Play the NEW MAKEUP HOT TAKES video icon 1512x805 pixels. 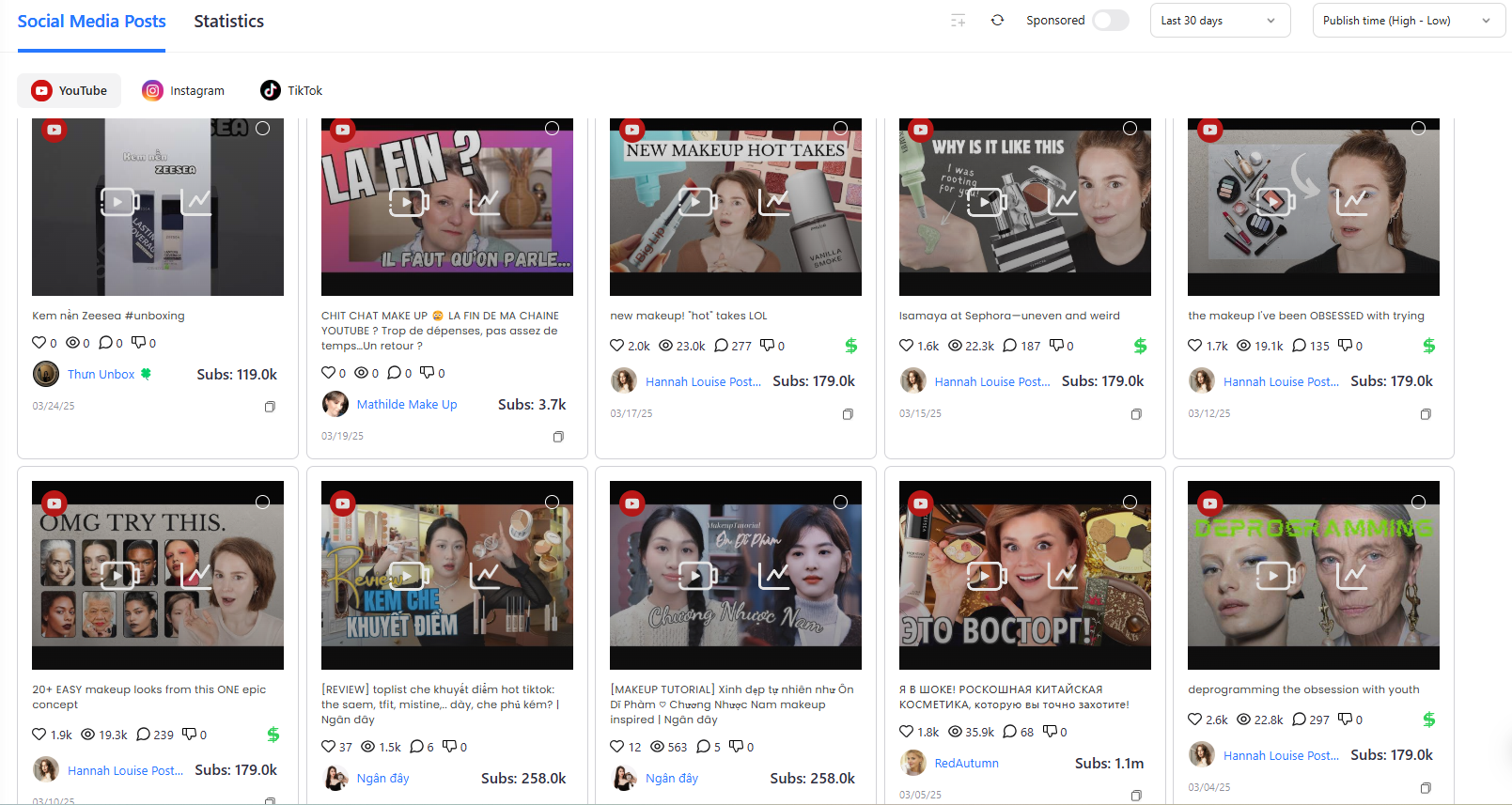pyautogui.click(x=697, y=201)
